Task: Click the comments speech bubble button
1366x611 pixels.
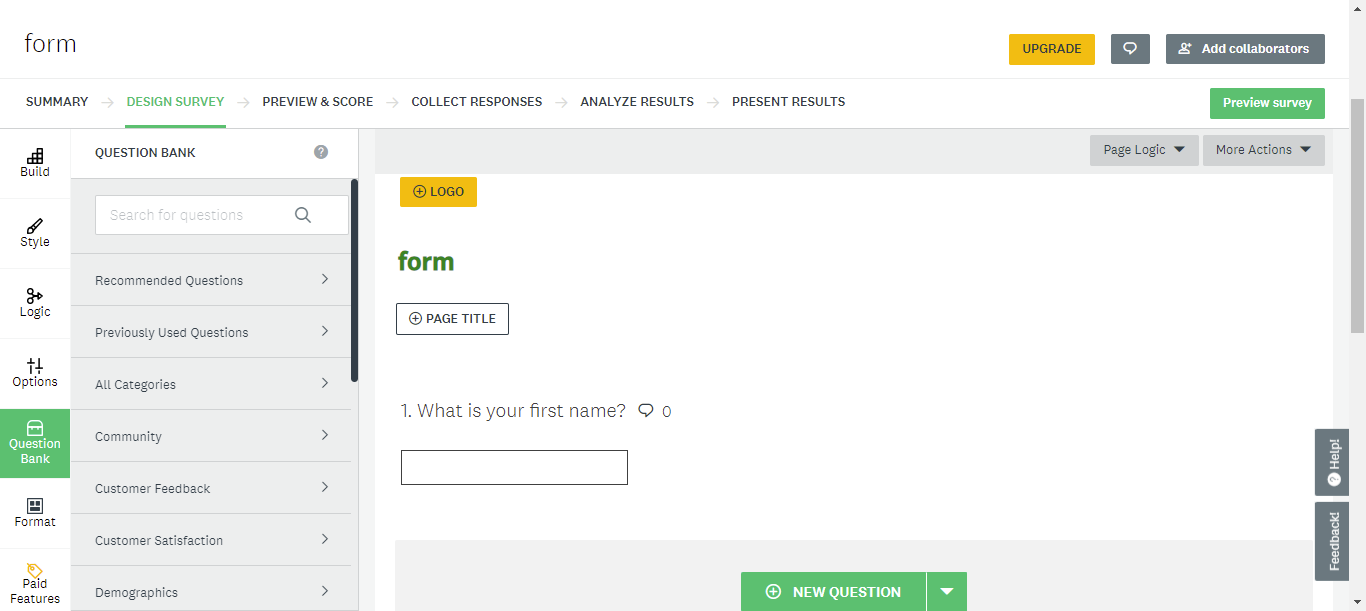Action: (x=1130, y=49)
